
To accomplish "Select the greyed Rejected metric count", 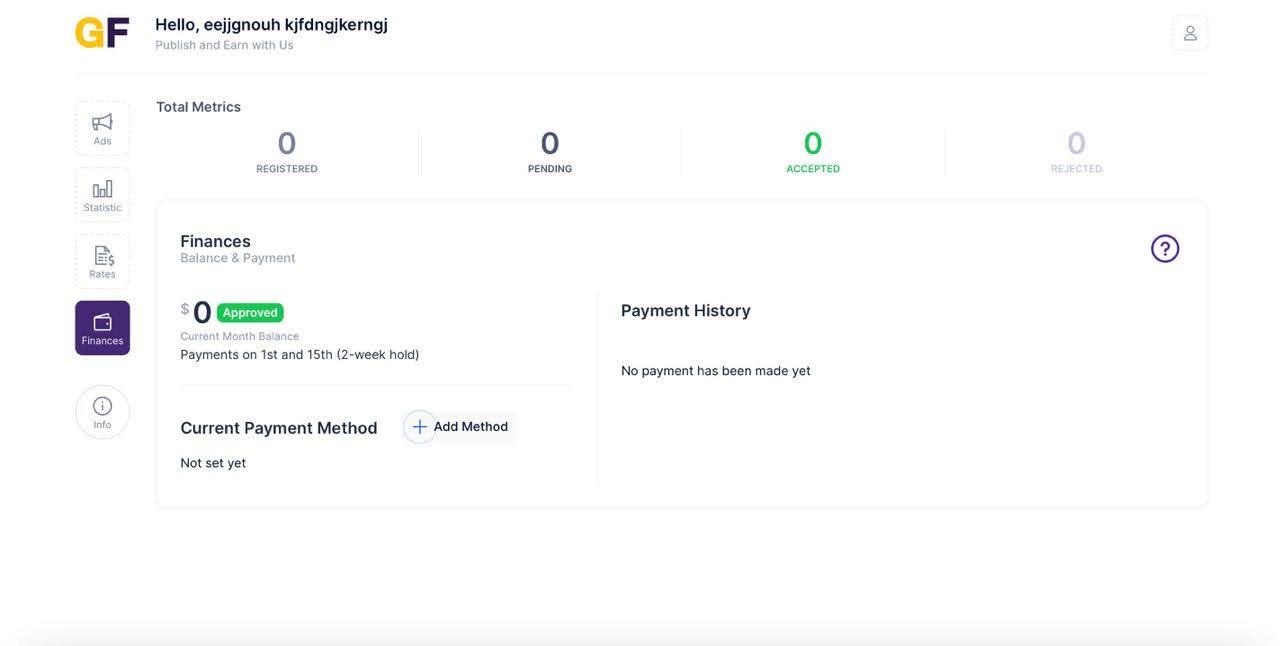I will (1077, 143).
